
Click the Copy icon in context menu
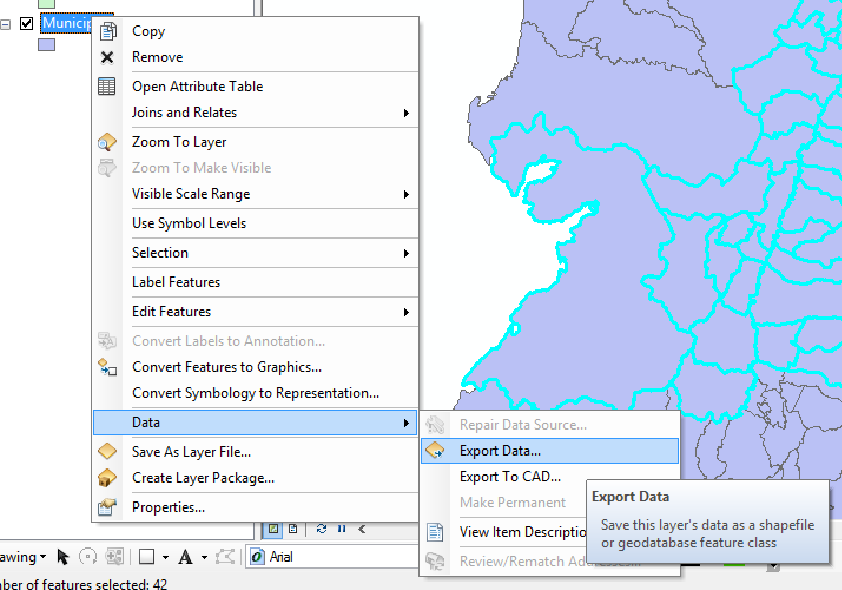point(107,31)
